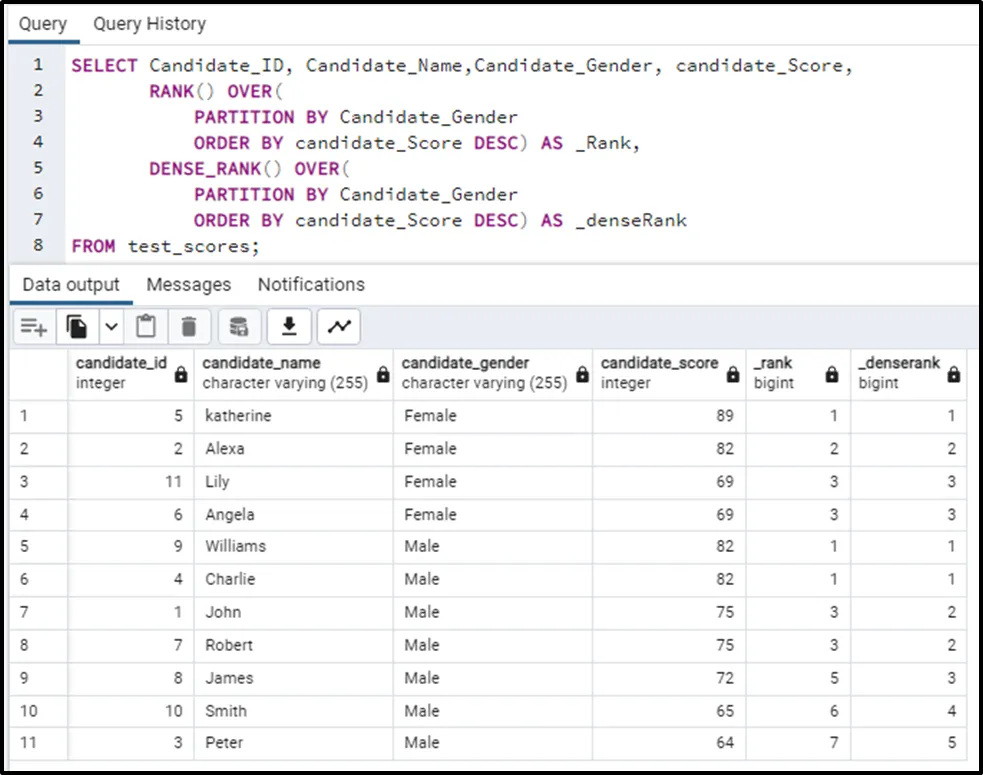Image resolution: width=983 pixels, height=775 pixels.
Task: Click lock icon on candidate_score column
Action: pyautogui.click(x=732, y=373)
